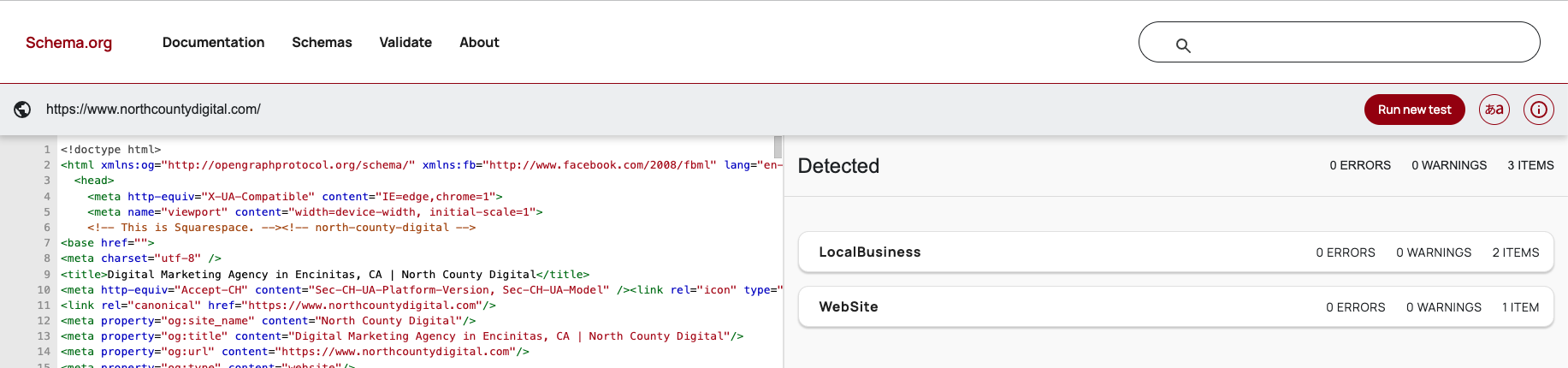
Task: Click the code panel vertical scrollbar thumb
Action: [x=778, y=146]
